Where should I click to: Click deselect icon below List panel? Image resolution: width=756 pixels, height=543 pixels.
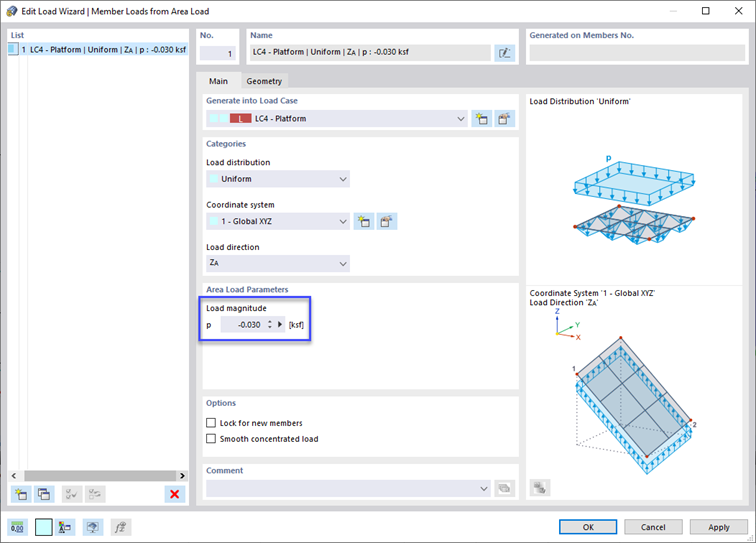(95, 494)
